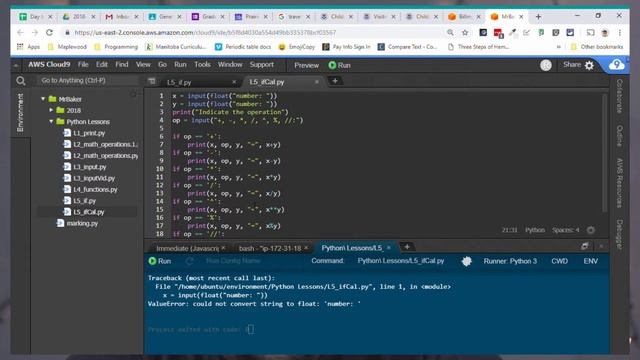Switch to the L5_ifCal.py editor tab
Viewport: 640px width, 360px height.
[267, 82]
